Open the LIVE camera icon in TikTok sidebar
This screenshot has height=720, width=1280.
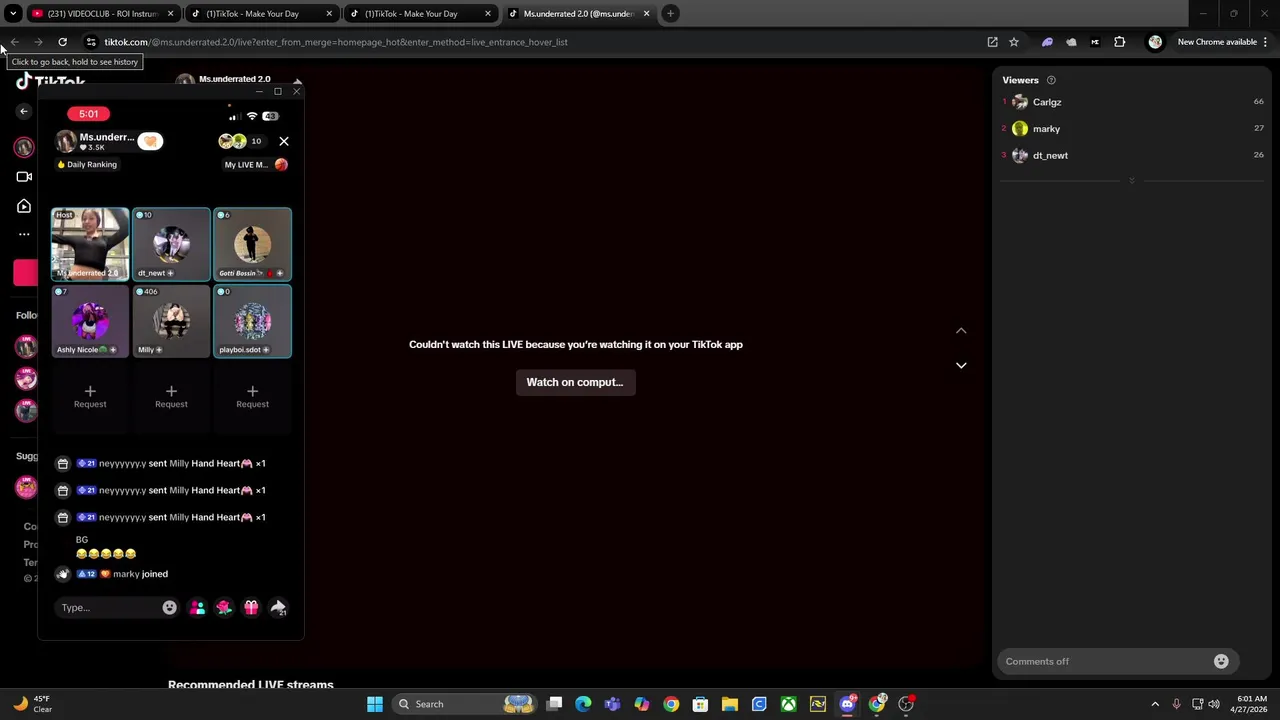[x=24, y=177]
